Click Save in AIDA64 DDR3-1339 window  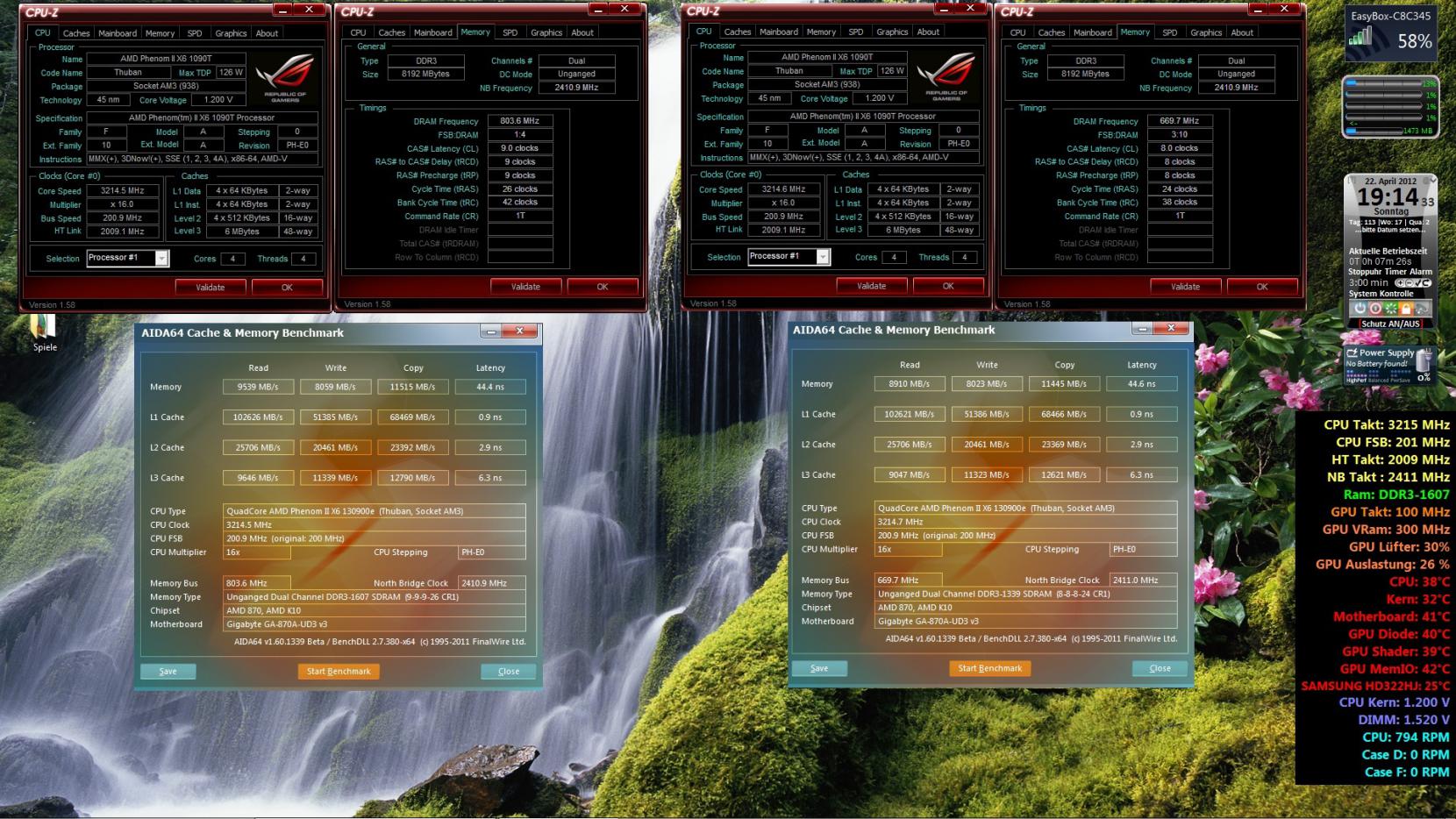pyautogui.click(x=819, y=667)
